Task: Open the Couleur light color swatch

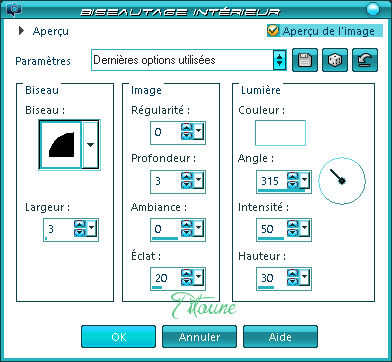Action: [x=280, y=133]
